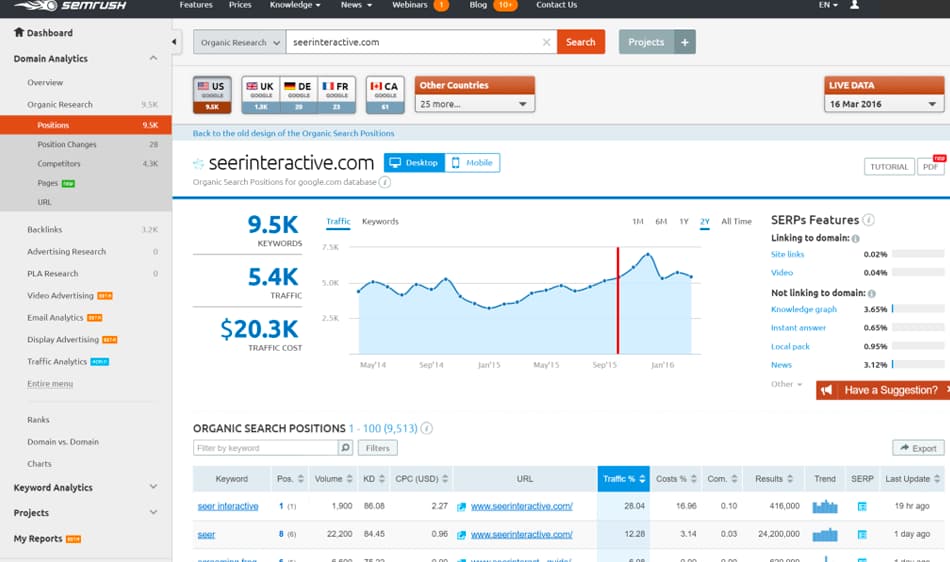Click the orange Search button
The image size is (950, 562).
coord(580,42)
